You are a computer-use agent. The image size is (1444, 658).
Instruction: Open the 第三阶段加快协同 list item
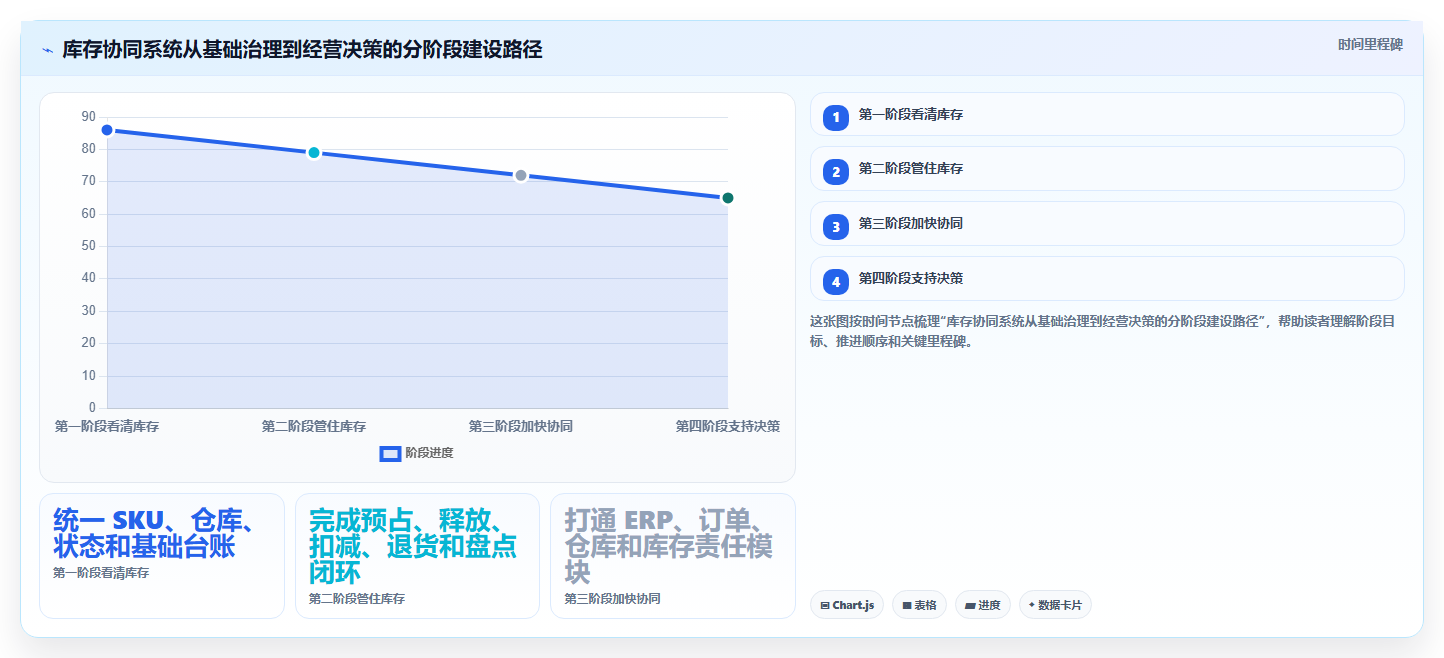pos(1107,224)
